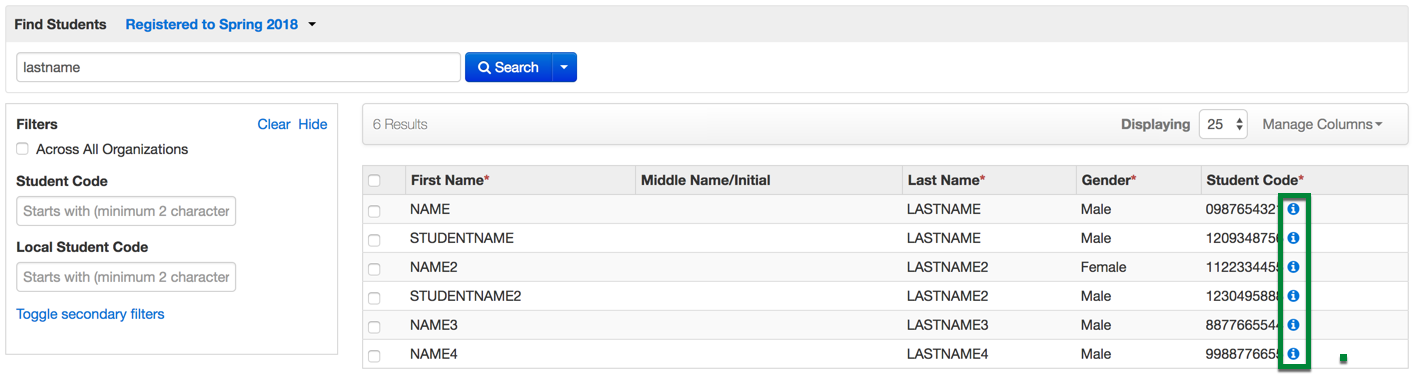The width and height of the screenshot is (1415, 384).
Task: Tick the checkbox for NAME4 row
Action: point(374,355)
